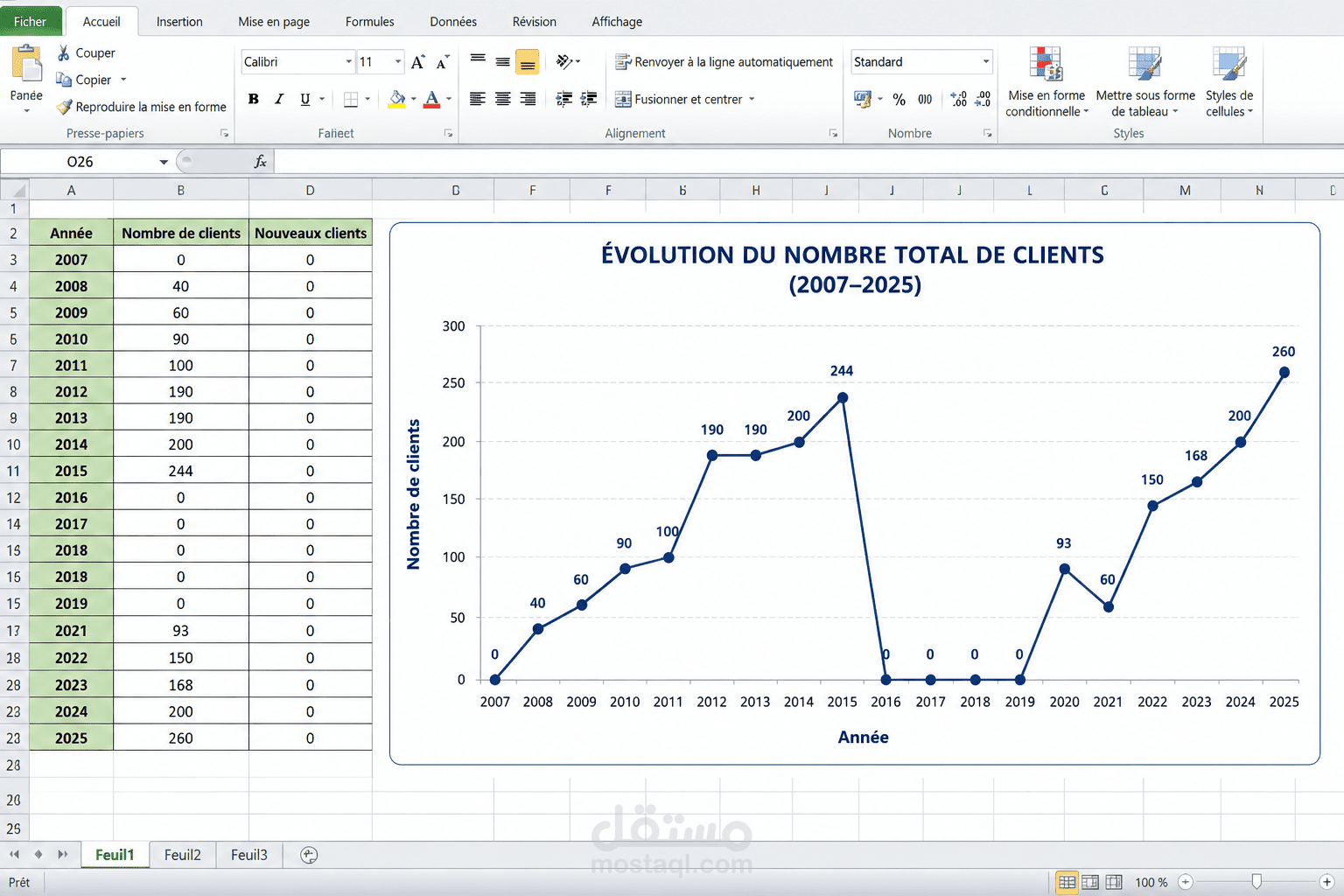Screen dimensions: 1344x896
Task: Switch to Mise en page tab
Action: click(x=274, y=22)
